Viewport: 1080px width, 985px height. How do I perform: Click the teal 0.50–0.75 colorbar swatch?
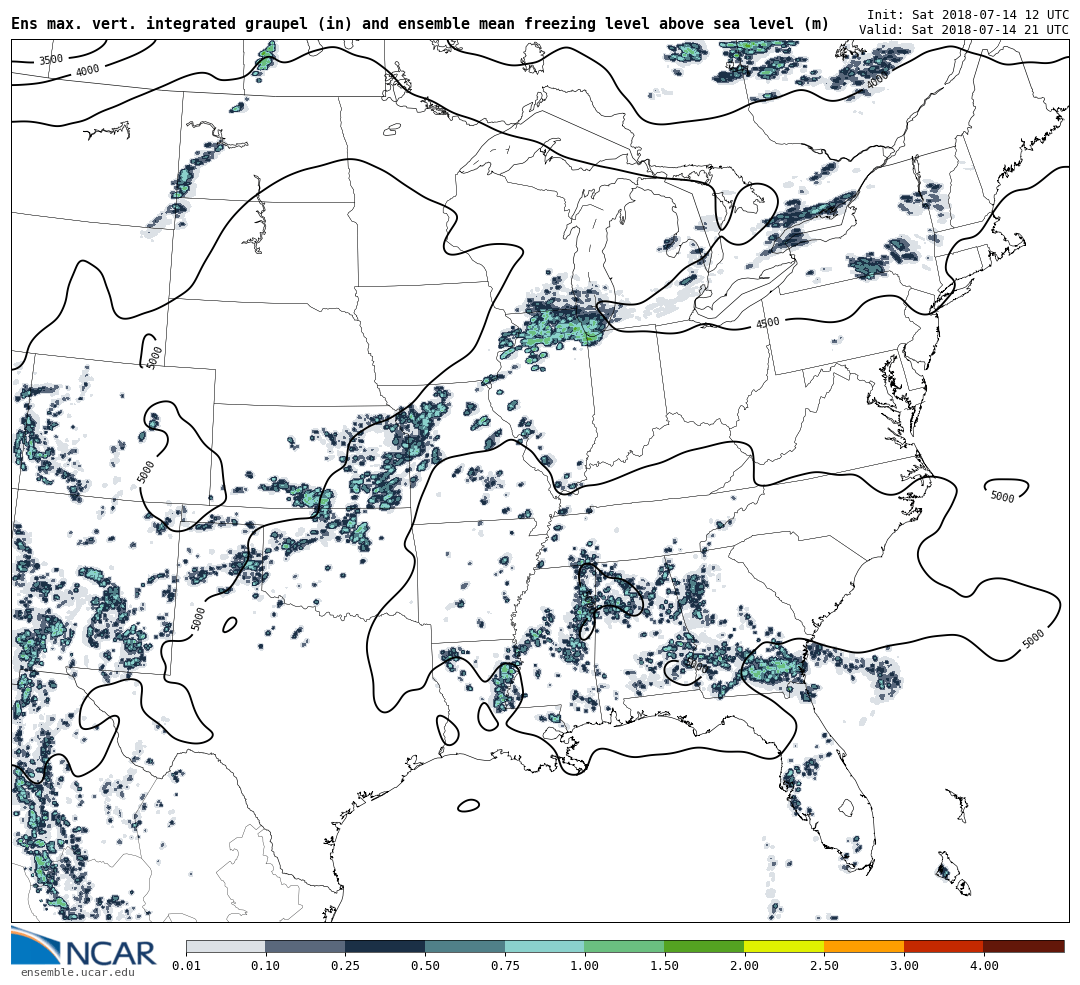(x=465, y=946)
